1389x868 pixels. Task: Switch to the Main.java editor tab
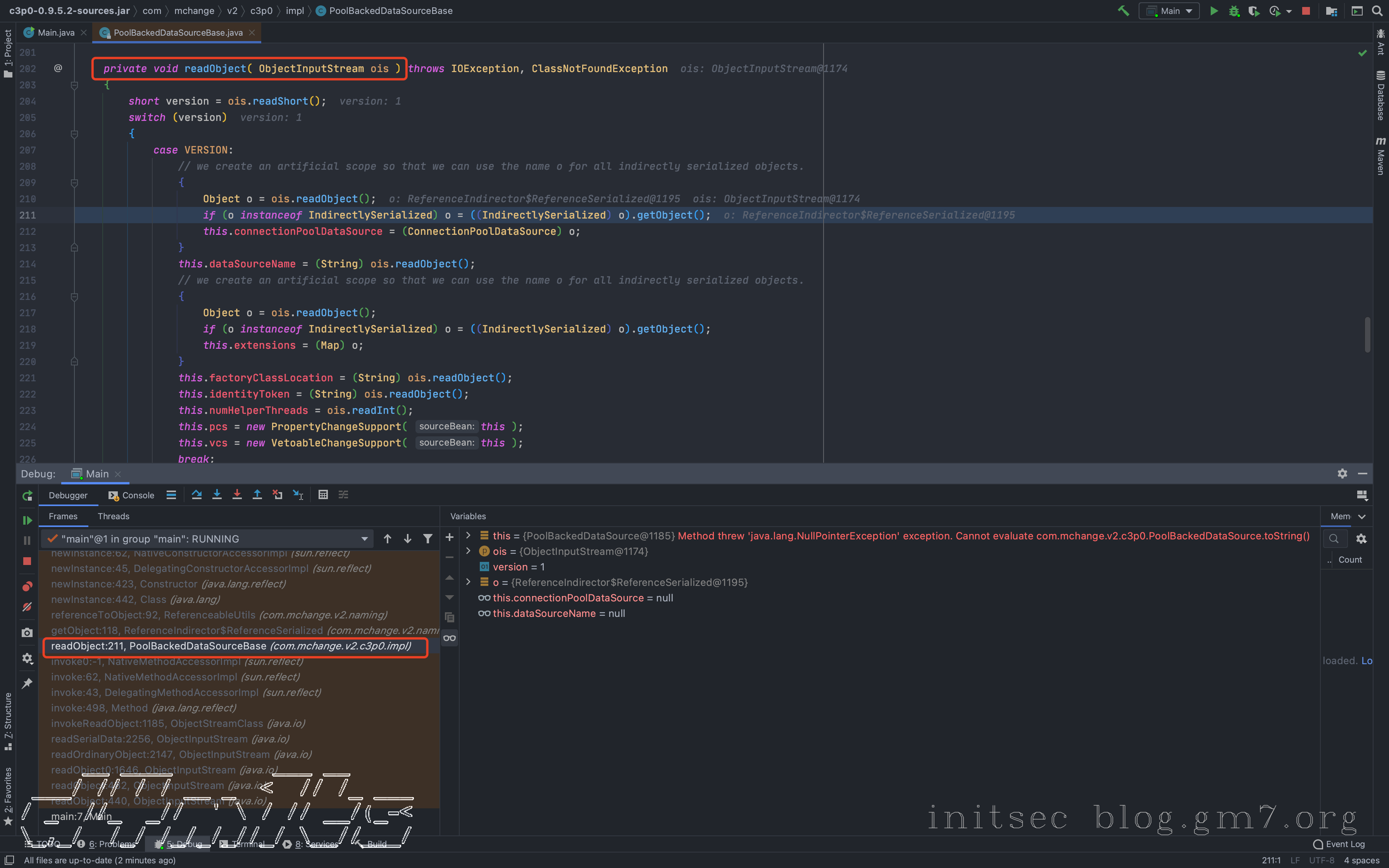click(56, 33)
